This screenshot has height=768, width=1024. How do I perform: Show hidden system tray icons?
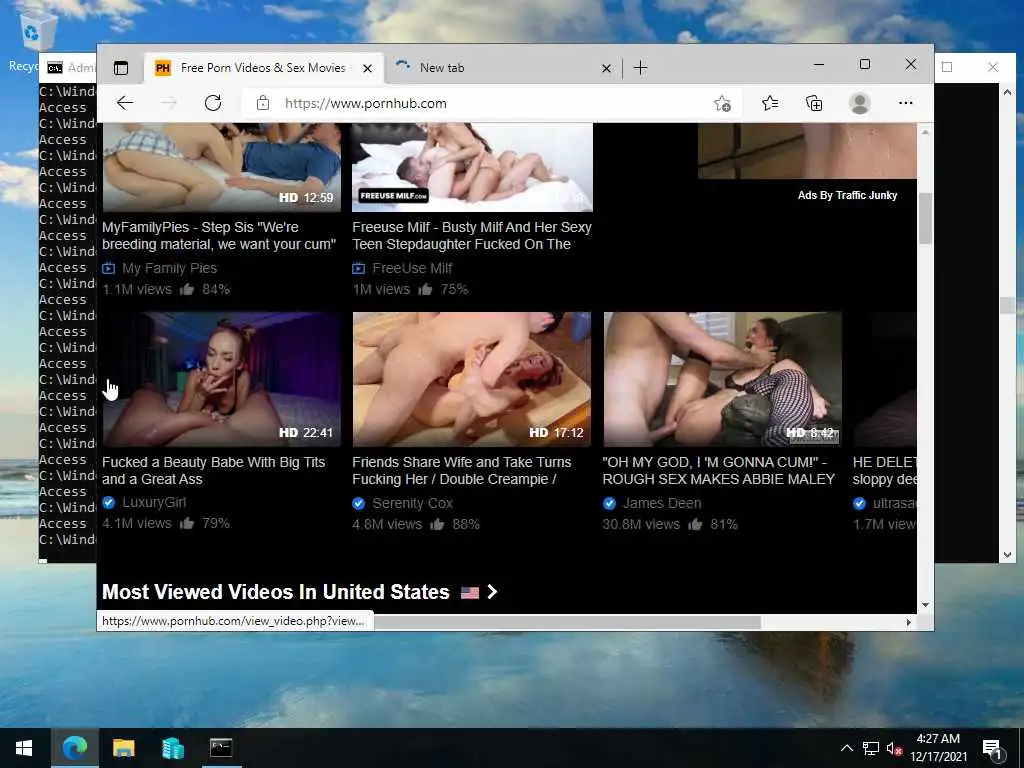pos(846,748)
